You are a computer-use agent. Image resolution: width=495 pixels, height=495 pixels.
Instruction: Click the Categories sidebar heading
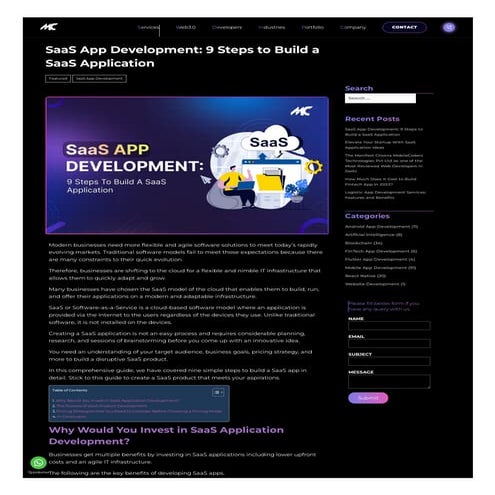click(x=367, y=216)
